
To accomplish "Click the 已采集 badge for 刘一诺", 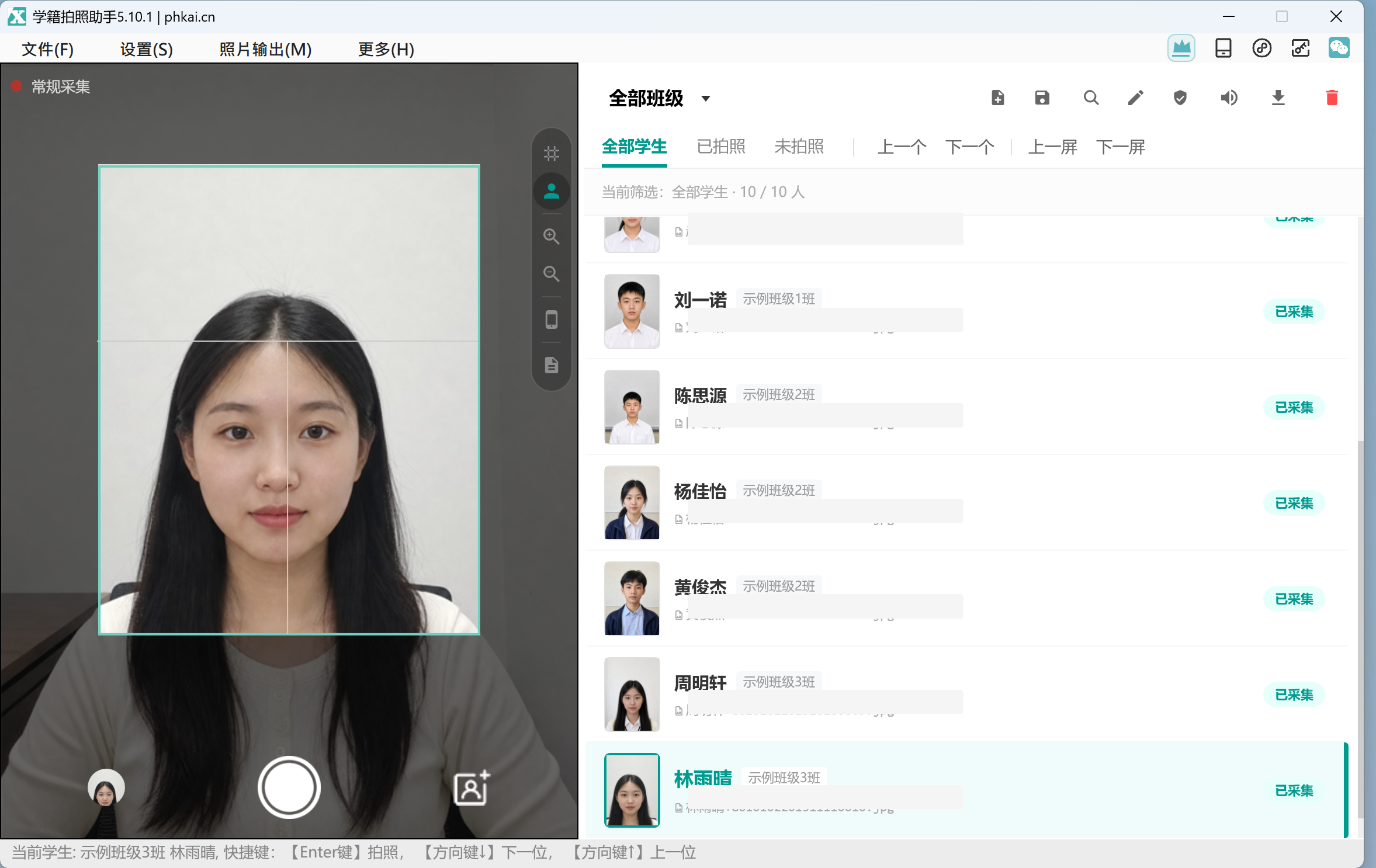I will click(1294, 311).
